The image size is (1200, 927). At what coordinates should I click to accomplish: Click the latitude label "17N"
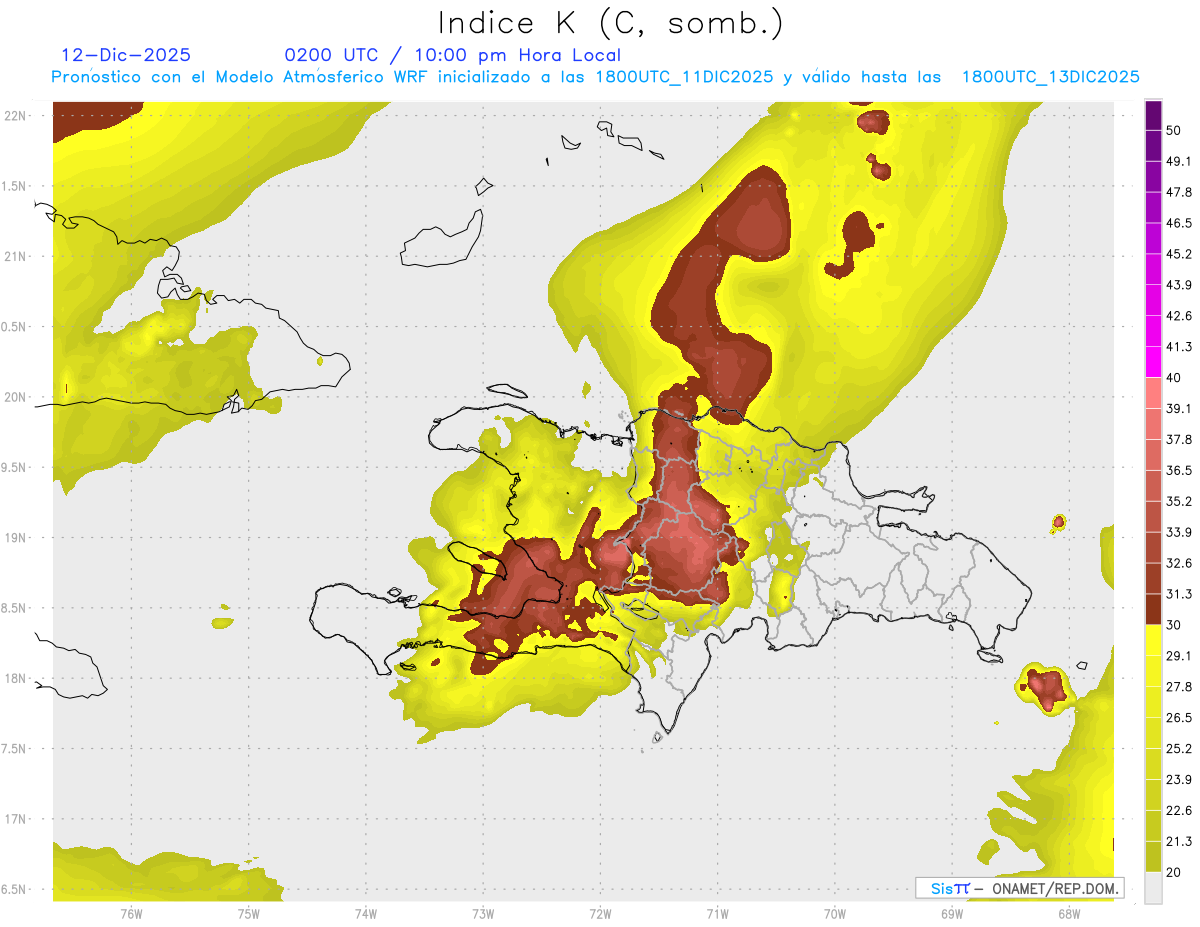[x=16, y=819]
